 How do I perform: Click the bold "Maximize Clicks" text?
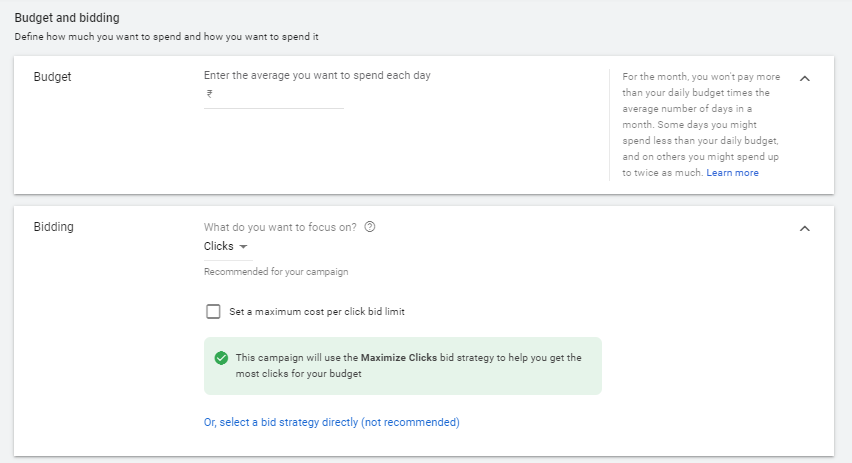(x=399, y=357)
